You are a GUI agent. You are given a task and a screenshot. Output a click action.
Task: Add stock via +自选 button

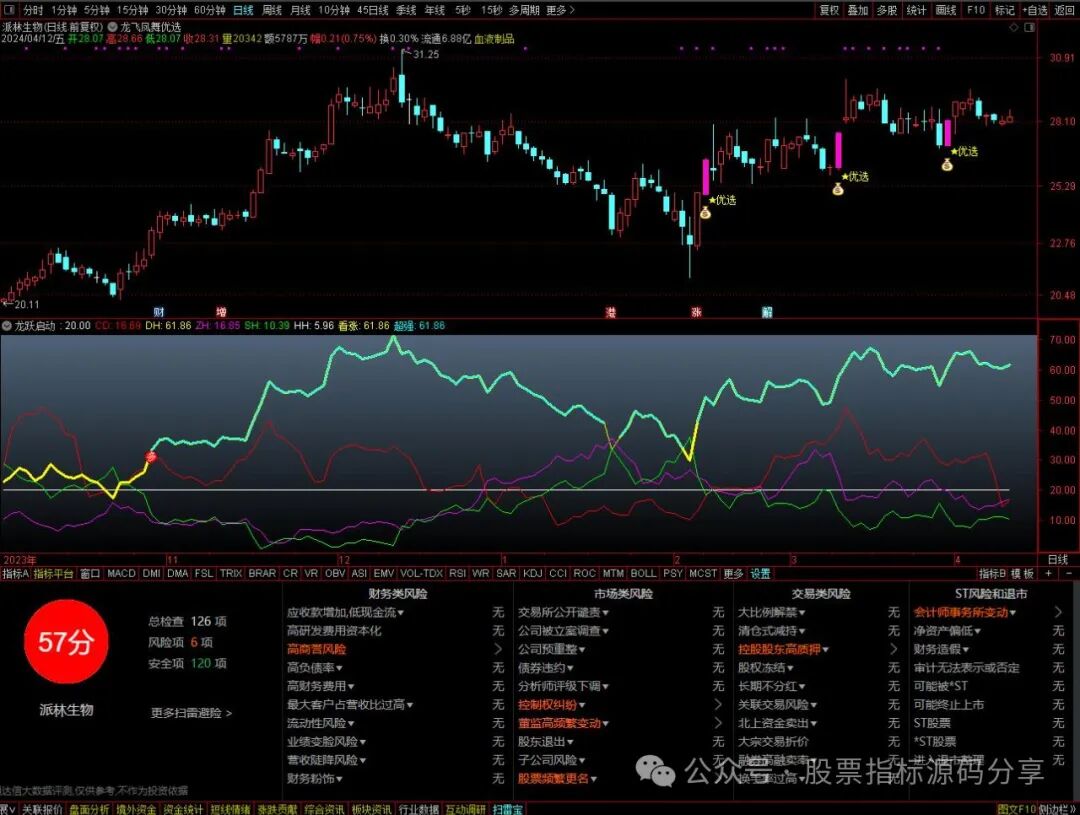coord(1035,10)
